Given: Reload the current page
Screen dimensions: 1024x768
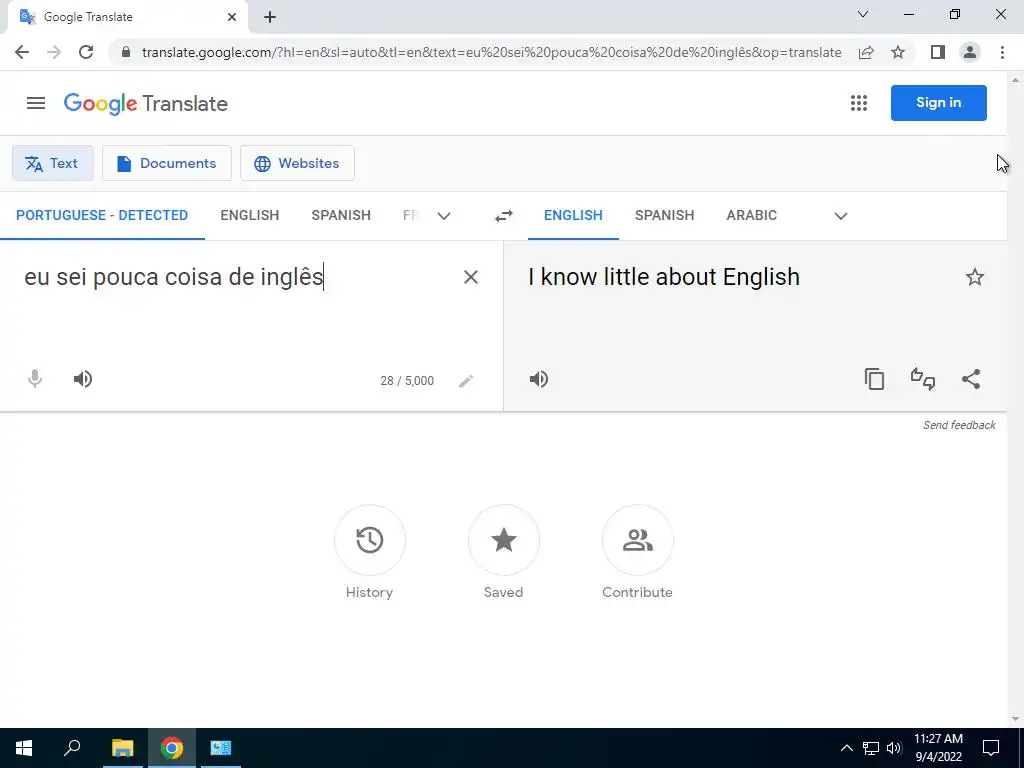Looking at the screenshot, I should [x=86, y=52].
